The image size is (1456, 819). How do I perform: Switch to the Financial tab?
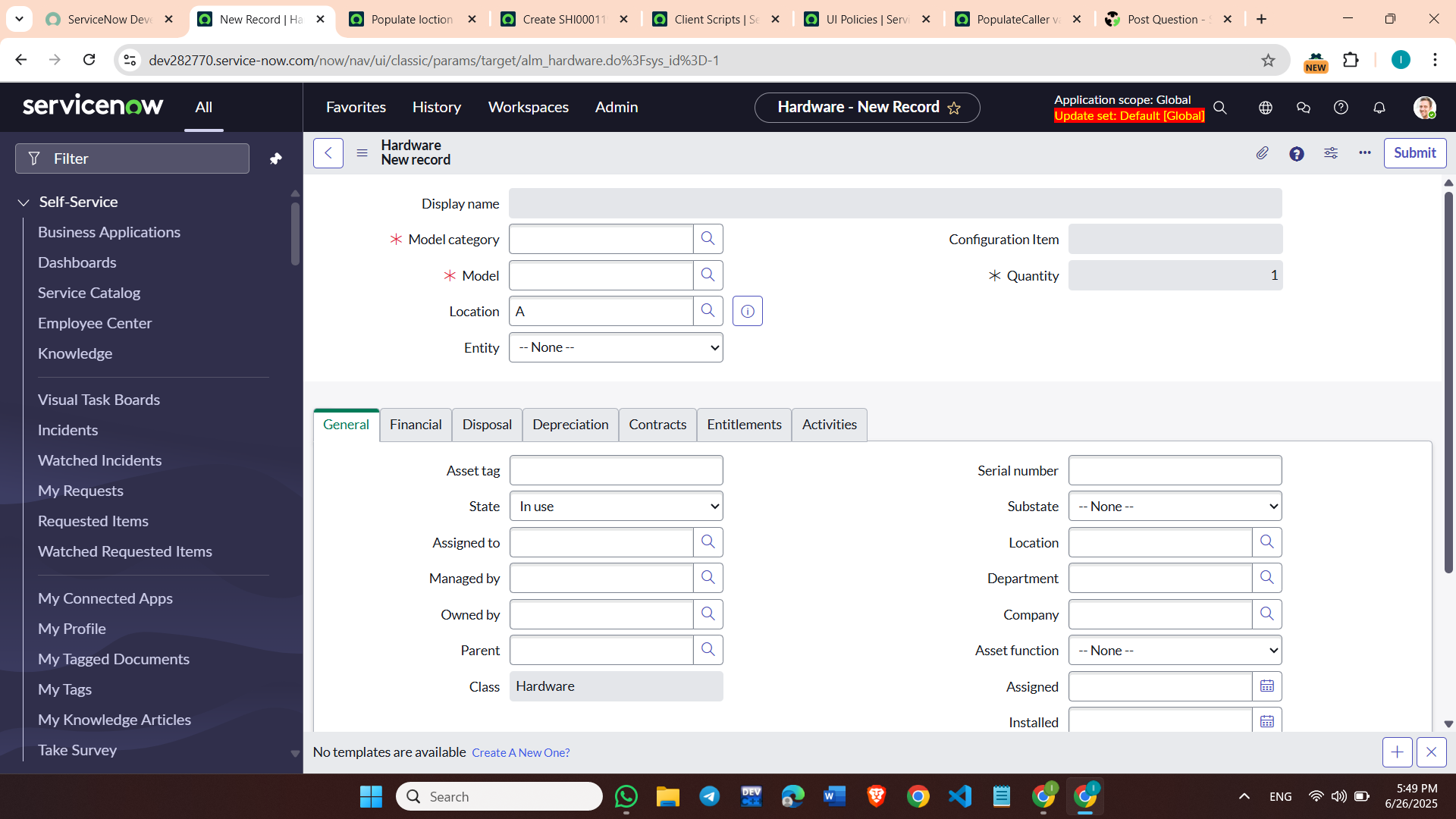click(416, 425)
